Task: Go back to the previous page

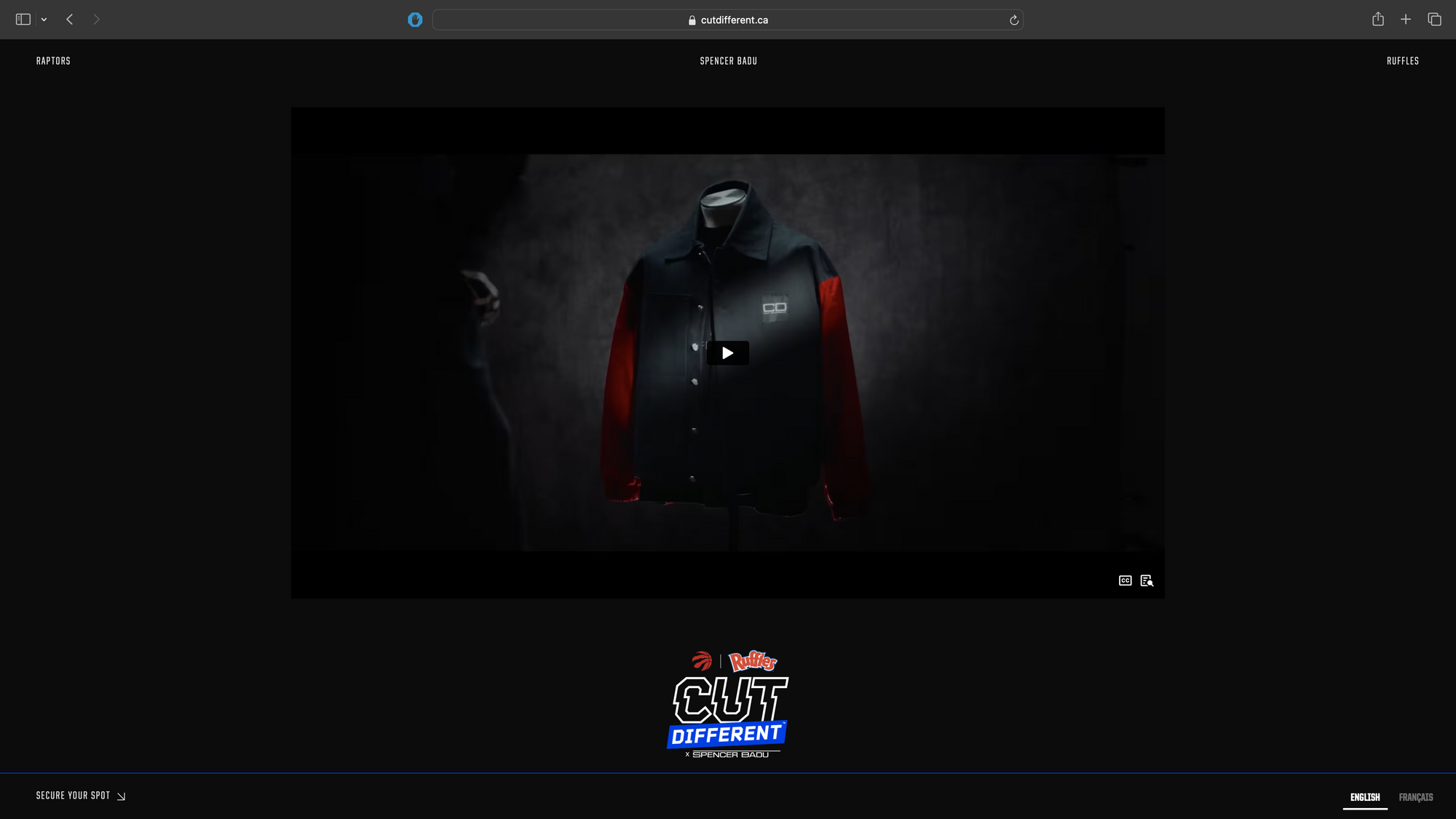Action: [x=70, y=20]
